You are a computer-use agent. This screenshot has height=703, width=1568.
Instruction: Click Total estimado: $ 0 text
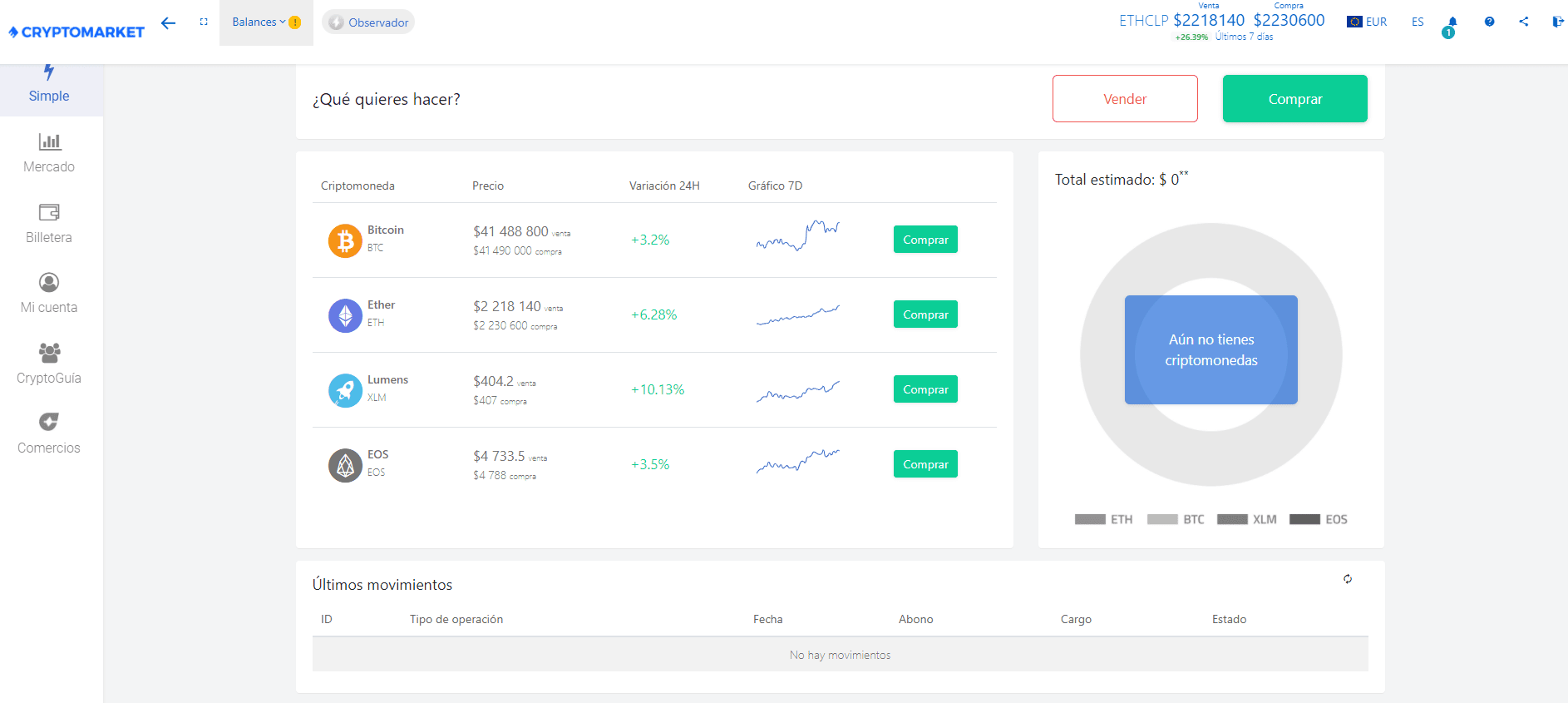(1122, 178)
